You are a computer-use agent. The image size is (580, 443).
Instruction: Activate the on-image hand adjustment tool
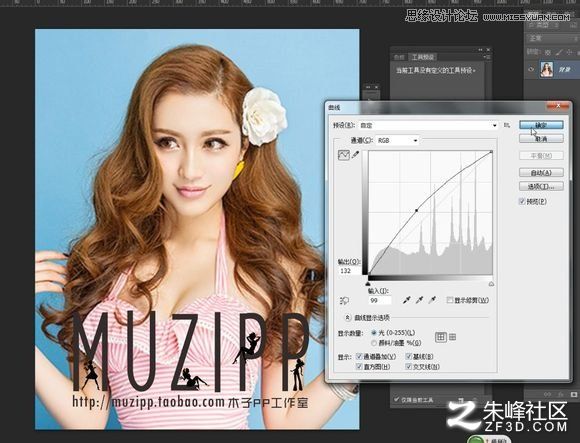pyautogui.click(x=344, y=301)
